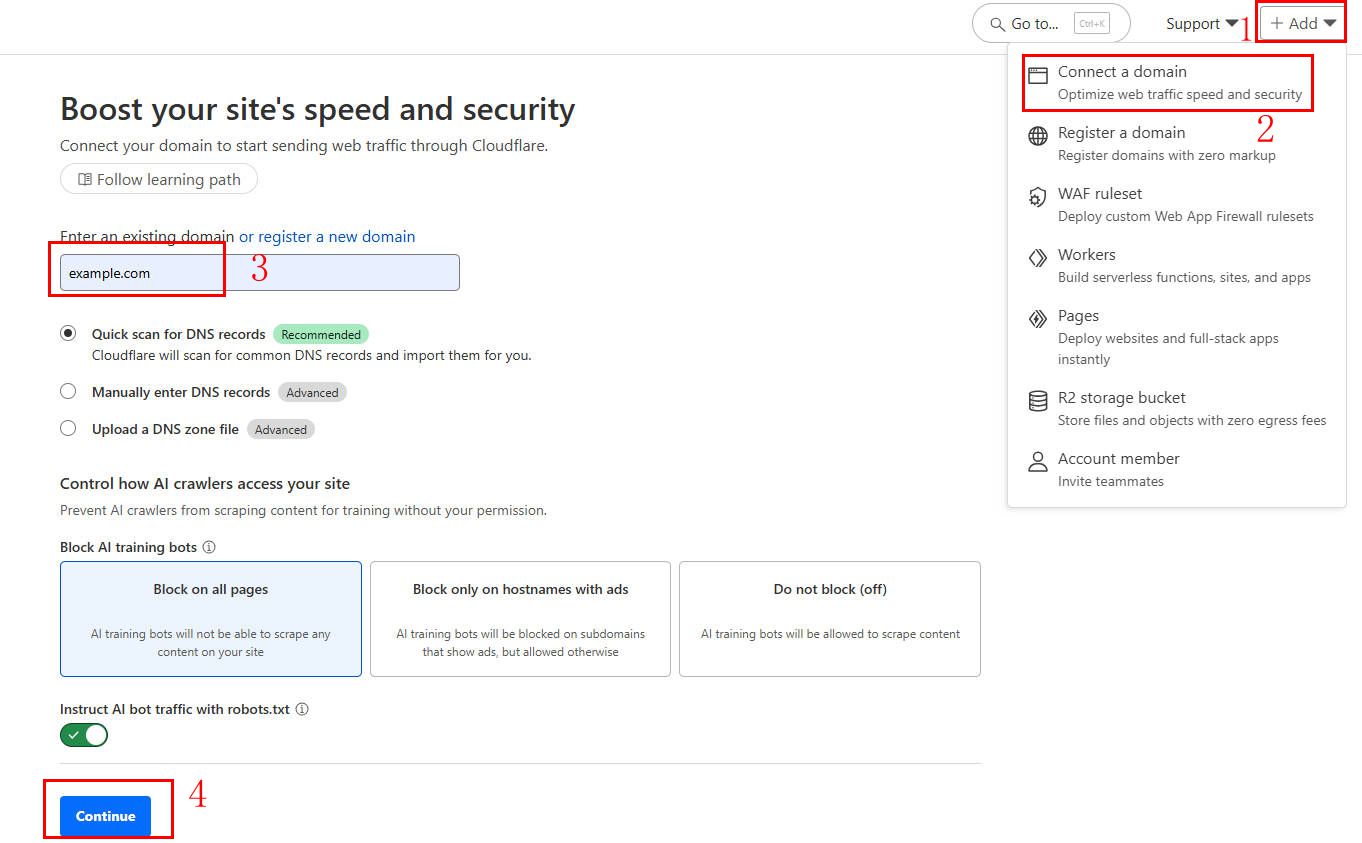Screen dimensions: 1362x843
Task: Select Quick scan for DNS records radio
Action: pos(68,334)
